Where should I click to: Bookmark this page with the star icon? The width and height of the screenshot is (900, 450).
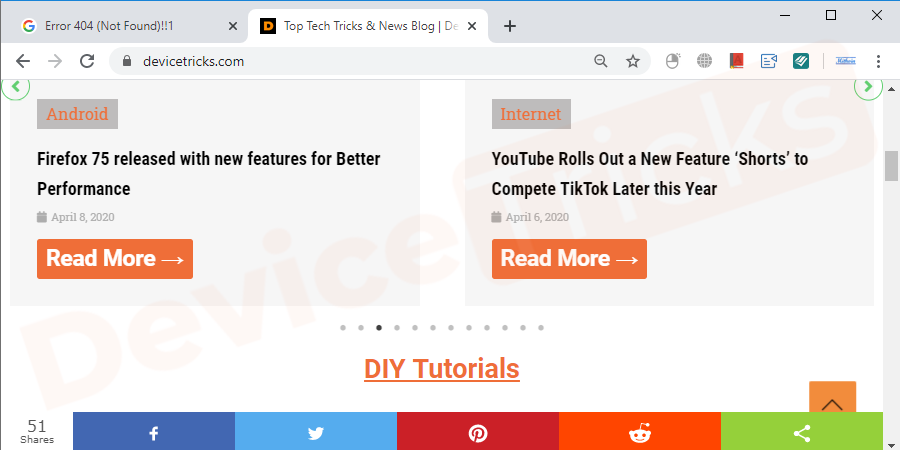coord(633,61)
